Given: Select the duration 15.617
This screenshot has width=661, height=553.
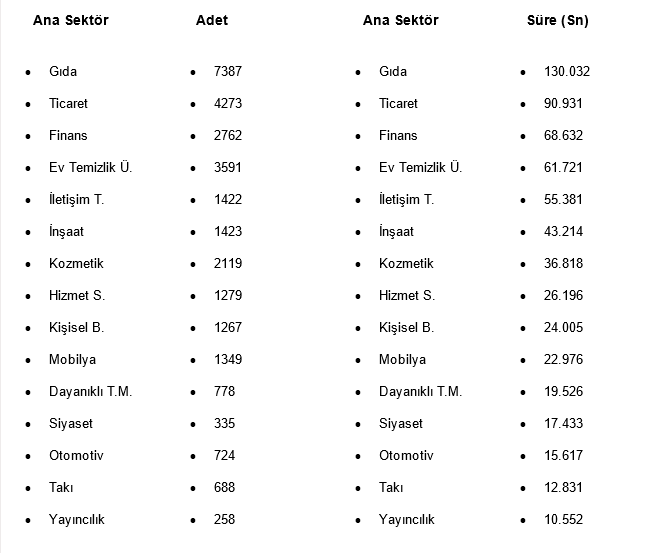Looking at the screenshot, I should click(563, 456).
